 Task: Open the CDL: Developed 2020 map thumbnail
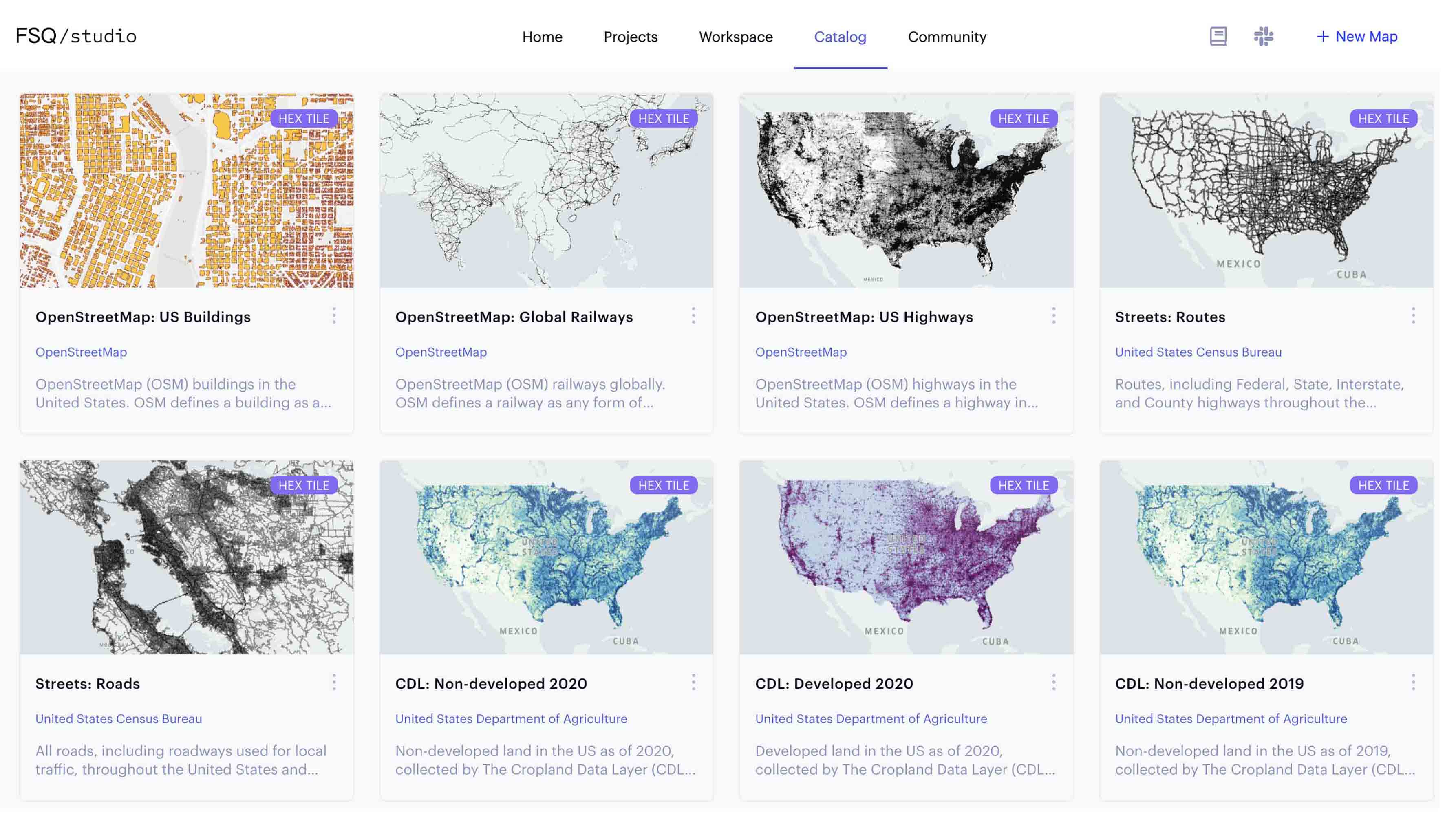point(907,557)
